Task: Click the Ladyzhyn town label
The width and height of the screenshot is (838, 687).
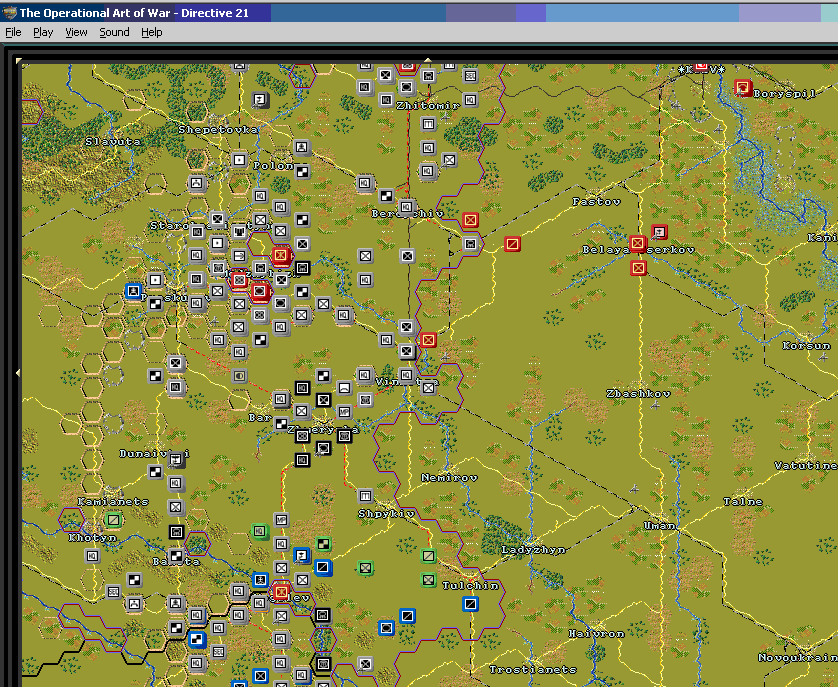Action: pos(533,550)
